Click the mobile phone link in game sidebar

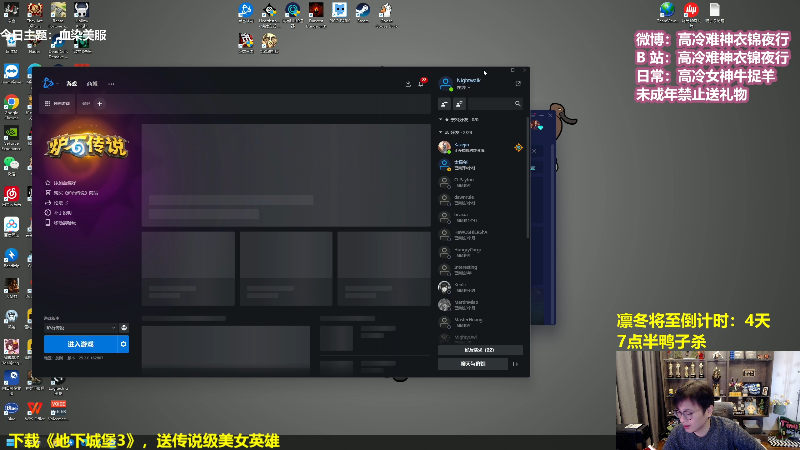click(x=60, y=223)
